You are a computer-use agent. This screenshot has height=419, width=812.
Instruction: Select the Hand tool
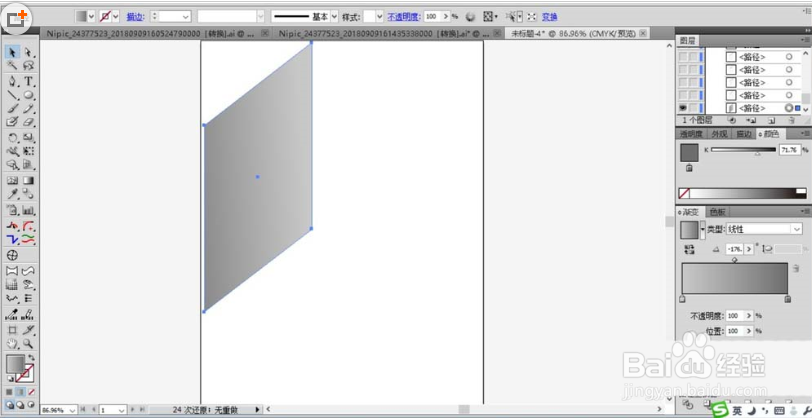(x=12, y=343)
